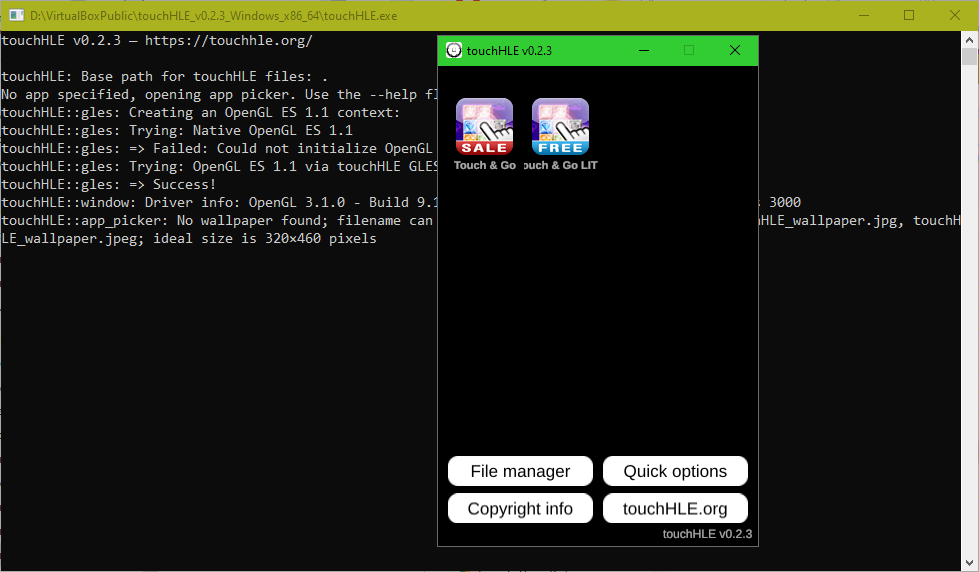This screenshot has width=979, height=572.
Task: Open the File manager button
Action: click(520, 471)
